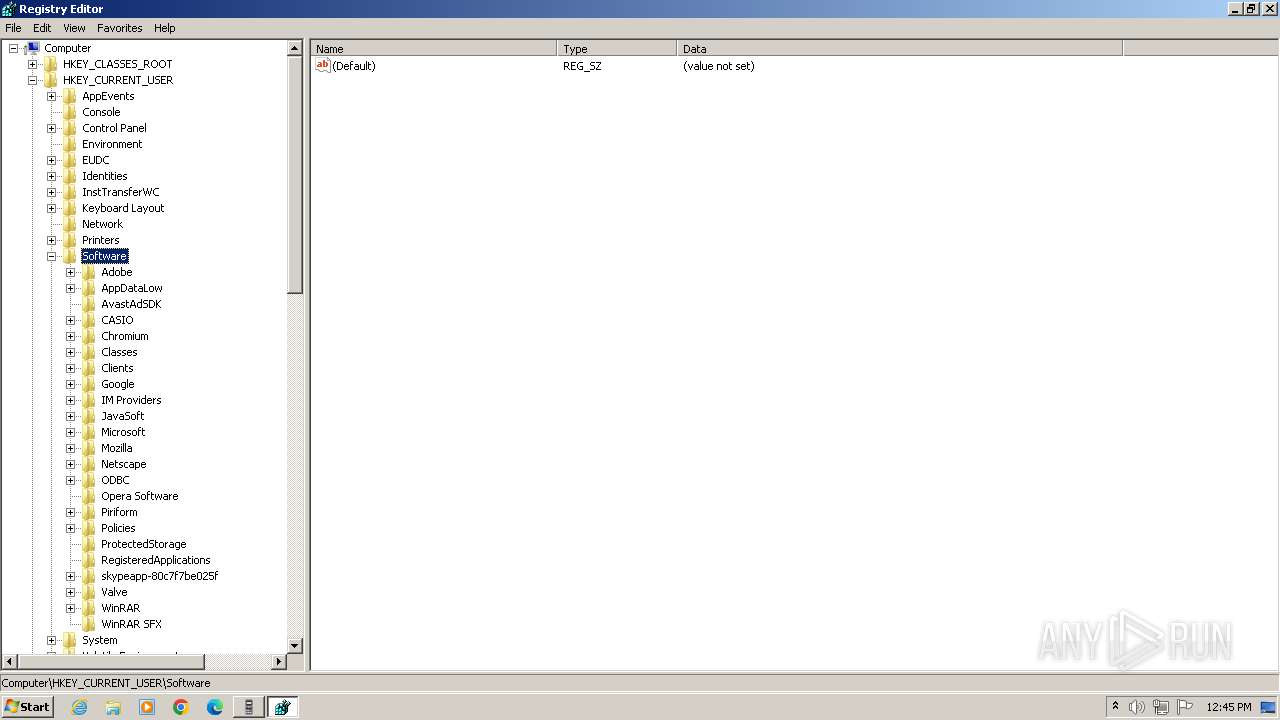Launch Google Chrome from the taskbar
The width and height of the screenshot is (1280, 720).
pyautogui.click(x=181, y=707)
